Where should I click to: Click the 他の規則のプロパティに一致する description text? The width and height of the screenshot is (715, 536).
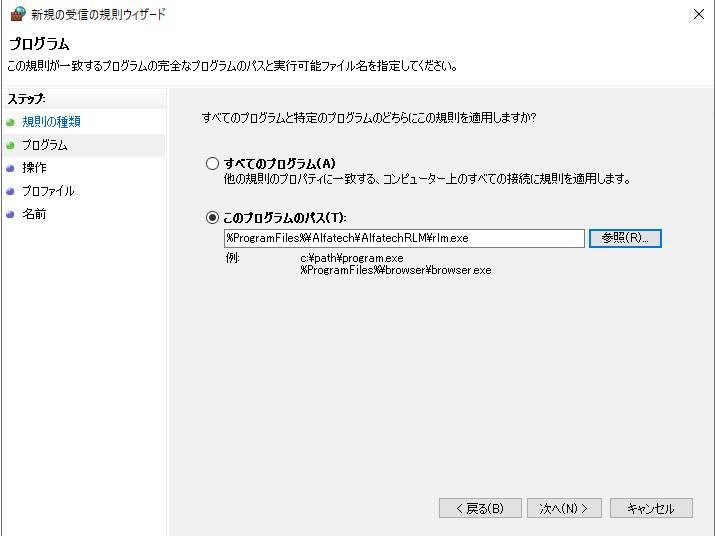427,179
